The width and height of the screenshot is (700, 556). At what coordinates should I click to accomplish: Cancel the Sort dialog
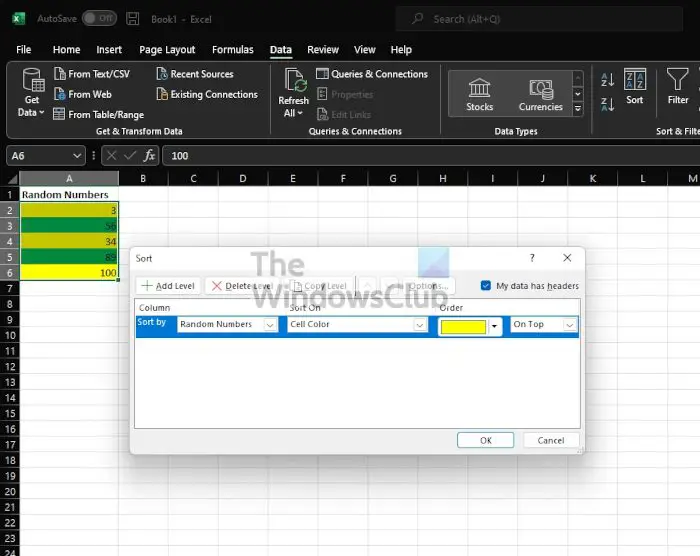pyautogui.click(x=551, y=440)
